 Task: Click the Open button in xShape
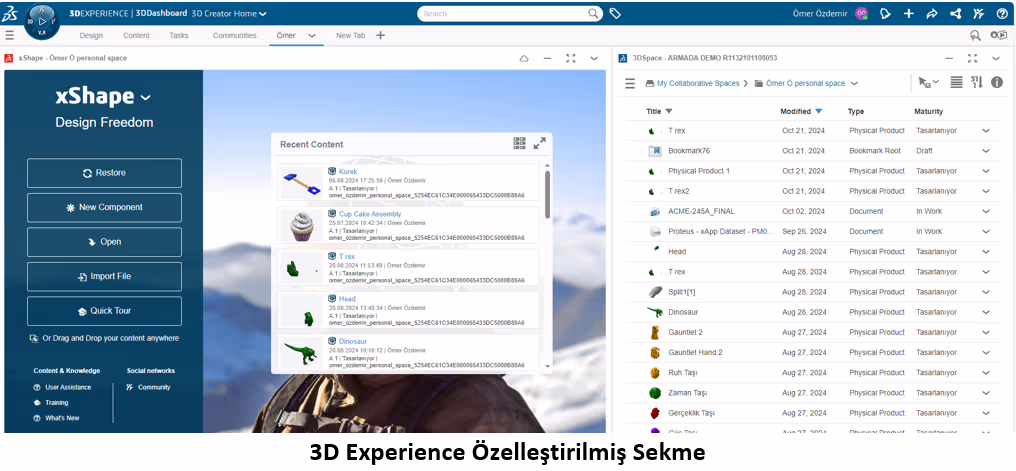[x=104, y=242]
